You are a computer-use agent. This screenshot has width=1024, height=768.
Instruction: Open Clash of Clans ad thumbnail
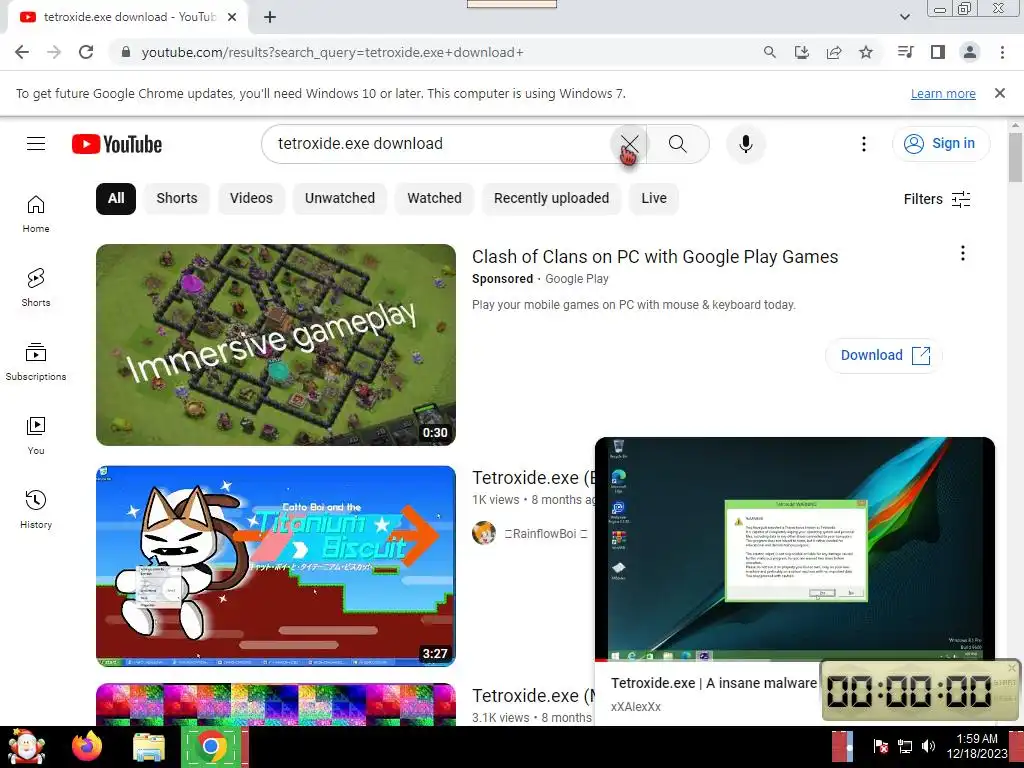(276, 345)
